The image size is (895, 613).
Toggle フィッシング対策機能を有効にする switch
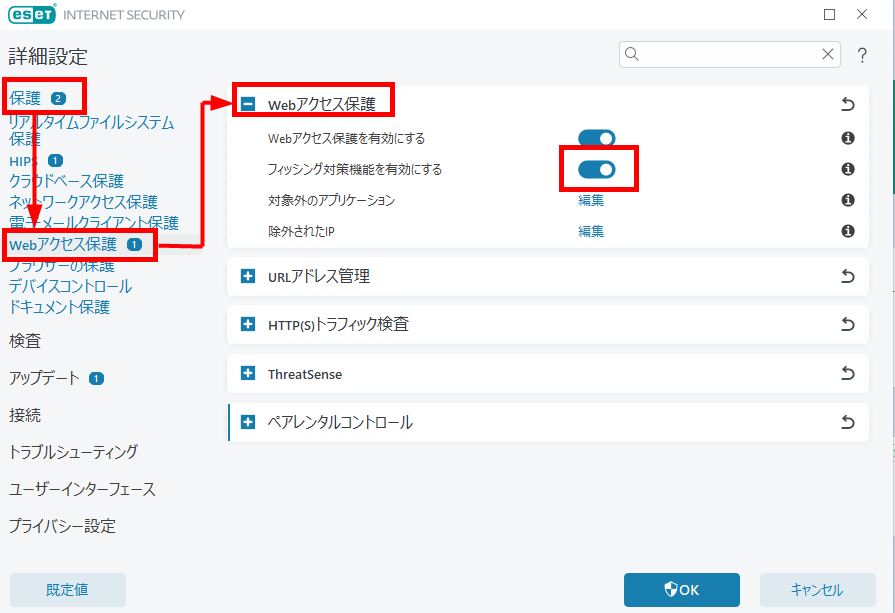tap(597, 169)
